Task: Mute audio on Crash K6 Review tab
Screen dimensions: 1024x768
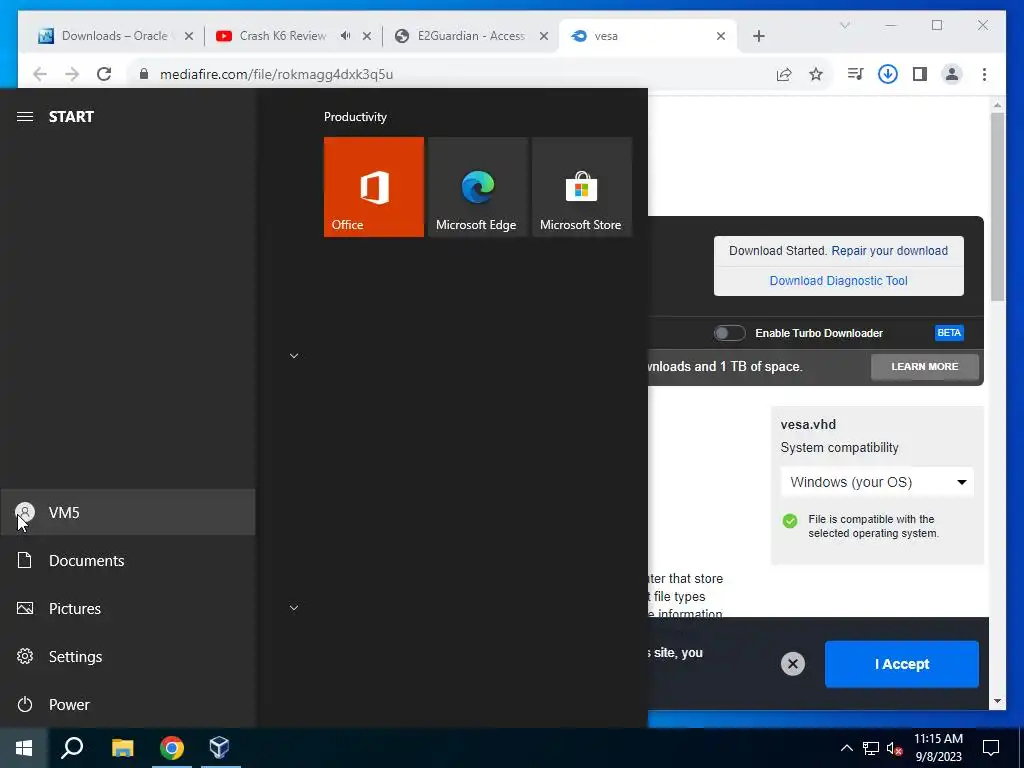Action: pos(345,36)
